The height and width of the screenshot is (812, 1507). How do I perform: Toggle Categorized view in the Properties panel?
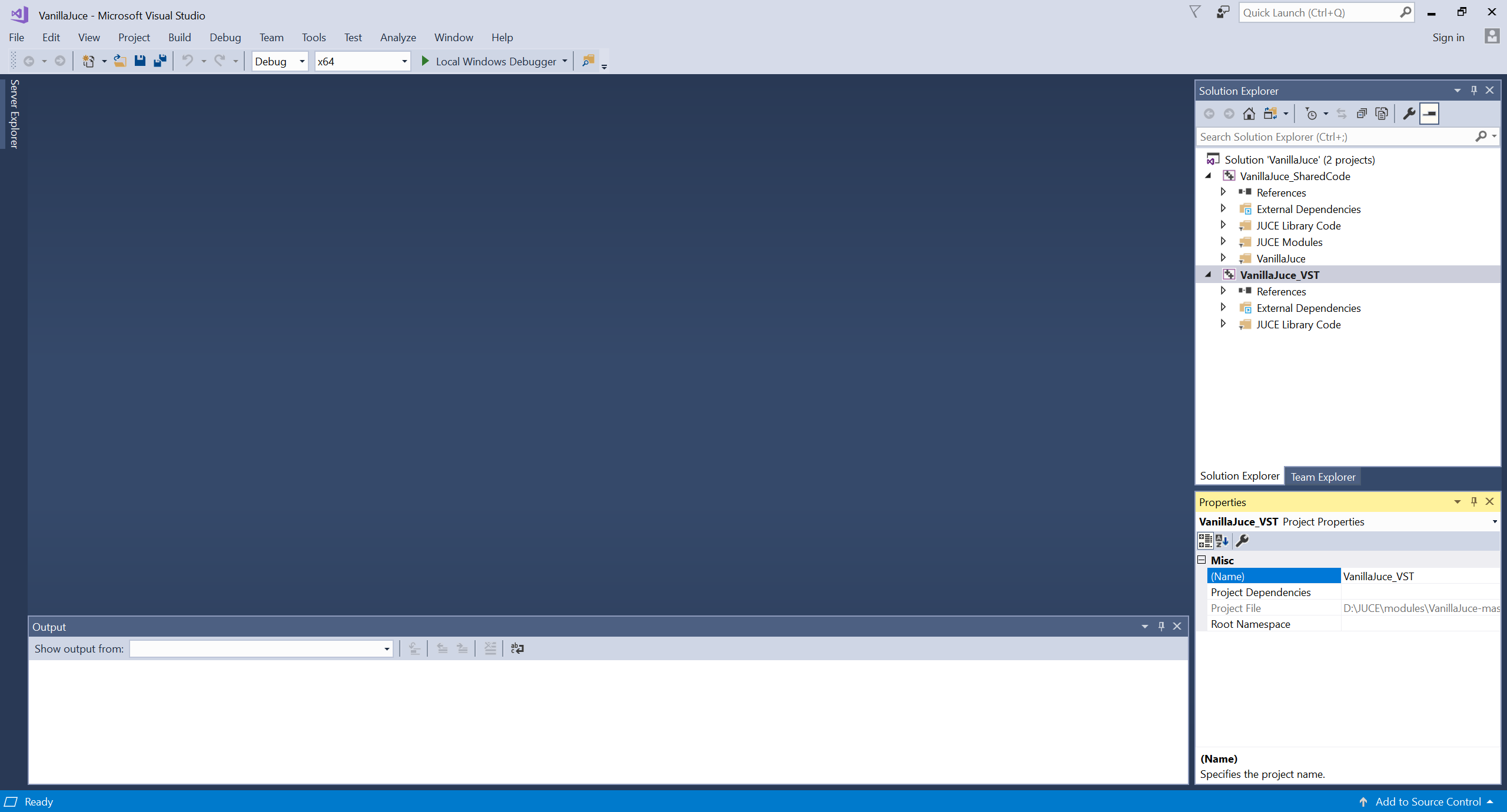tap(1205, 541)
